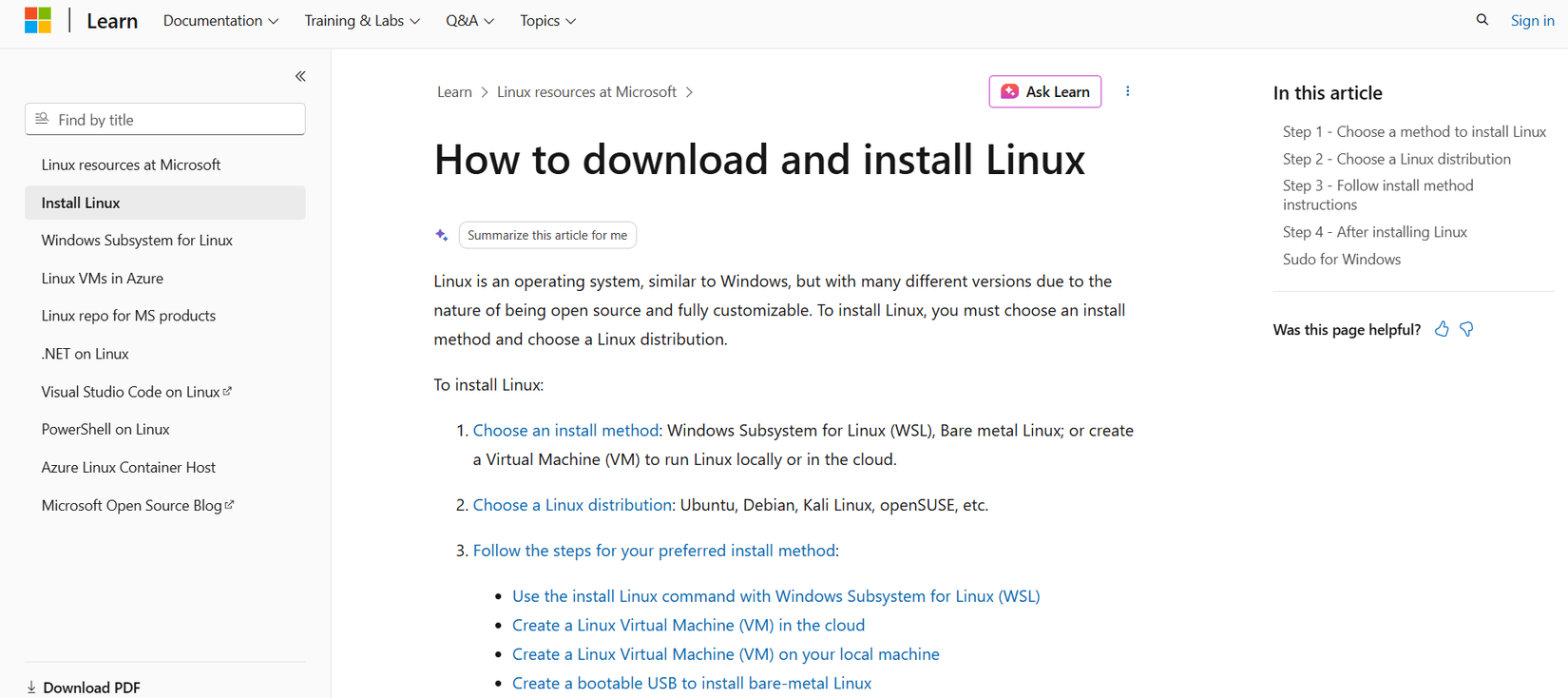Viewport: 1568px width, 698px height.
Task: Click the Ask Learn button
Action: [x=1045, y=91]
